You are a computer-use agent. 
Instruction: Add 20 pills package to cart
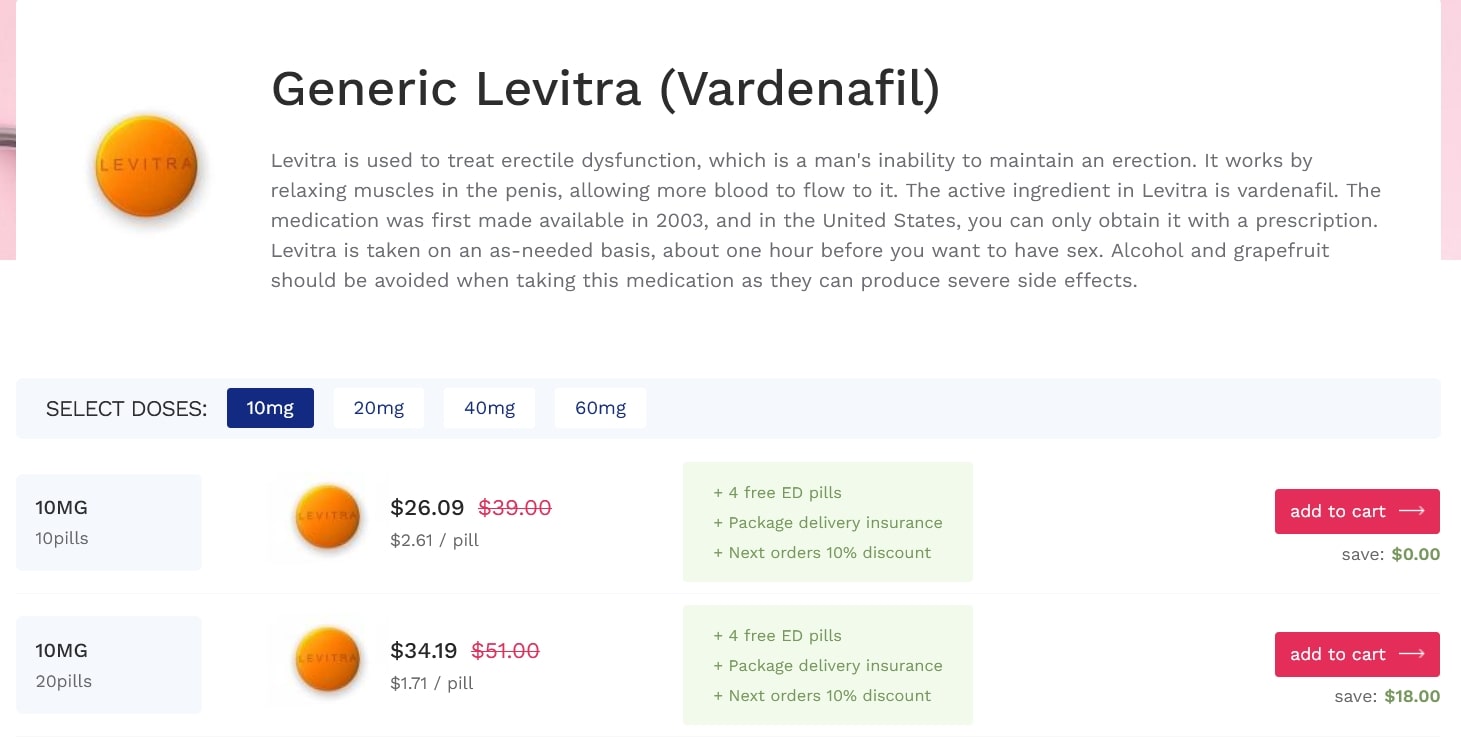tap(1357, 654)
